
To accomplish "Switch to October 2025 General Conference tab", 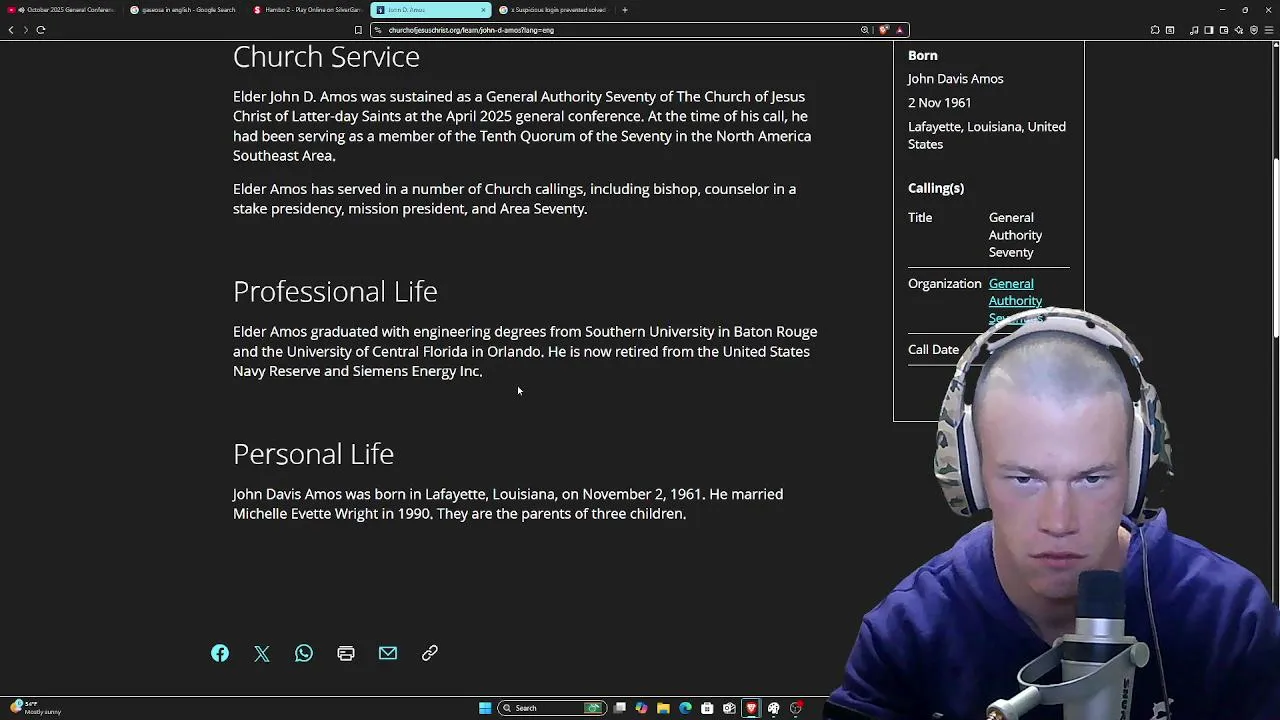I will click(62, 10).
